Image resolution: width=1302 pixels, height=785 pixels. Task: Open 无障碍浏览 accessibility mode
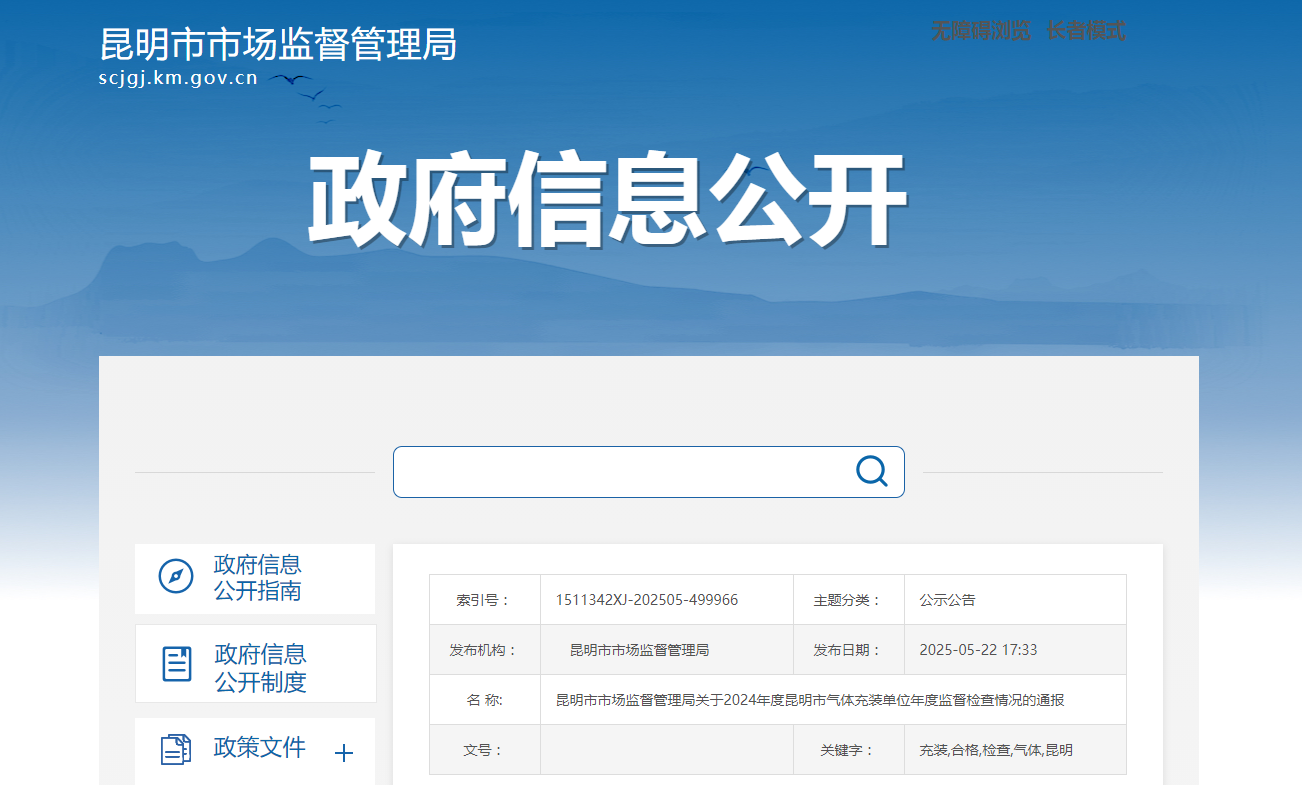click(x=980, y=31)
